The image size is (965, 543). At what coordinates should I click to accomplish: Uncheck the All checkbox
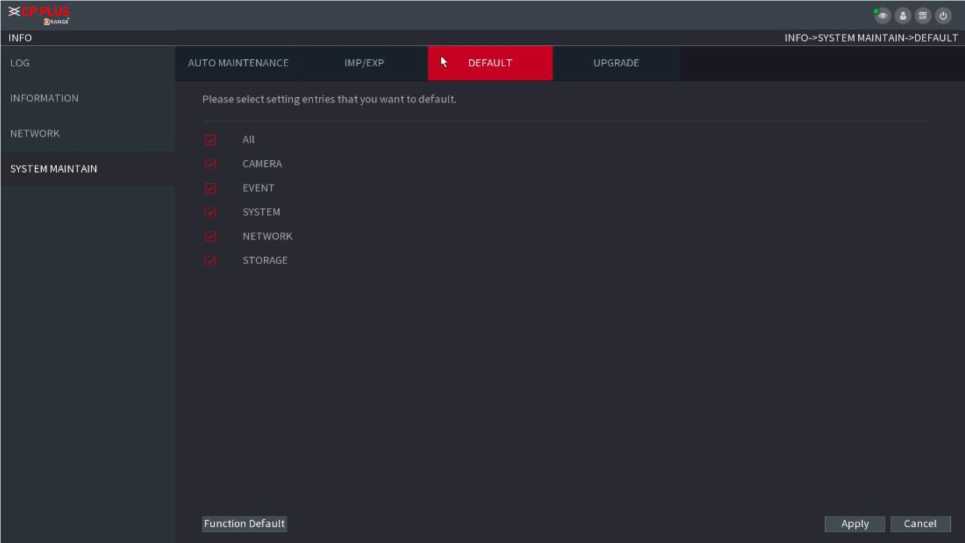click(x=210, y=140)
